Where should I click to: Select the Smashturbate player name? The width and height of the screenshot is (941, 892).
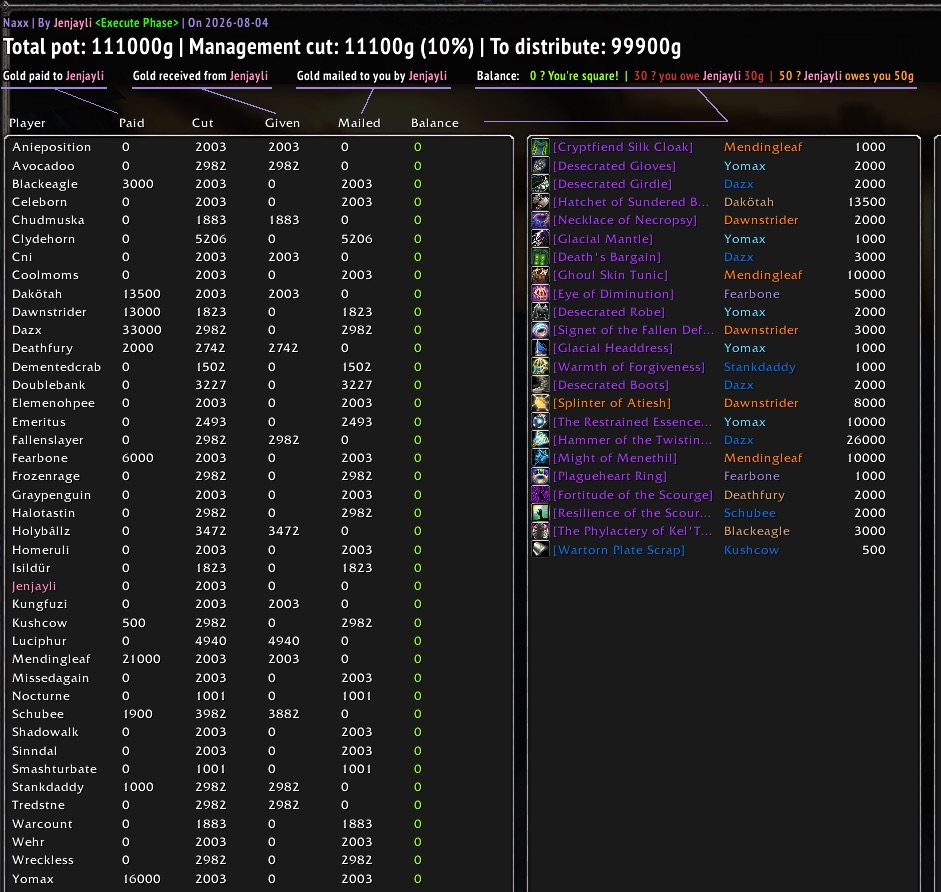pos(54,769)
